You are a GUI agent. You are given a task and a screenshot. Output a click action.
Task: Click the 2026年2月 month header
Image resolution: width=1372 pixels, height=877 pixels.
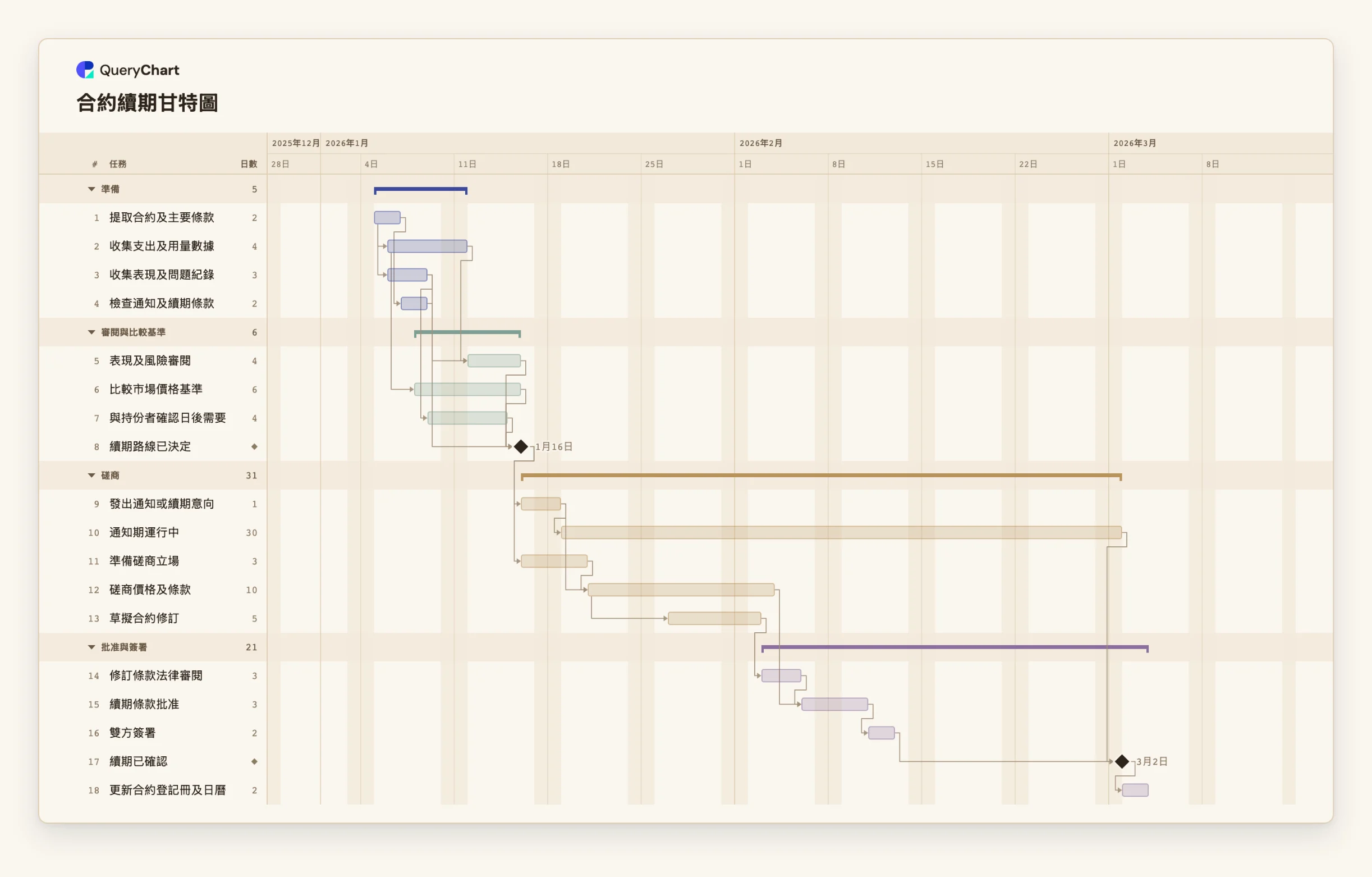click(x=761, y=143)
